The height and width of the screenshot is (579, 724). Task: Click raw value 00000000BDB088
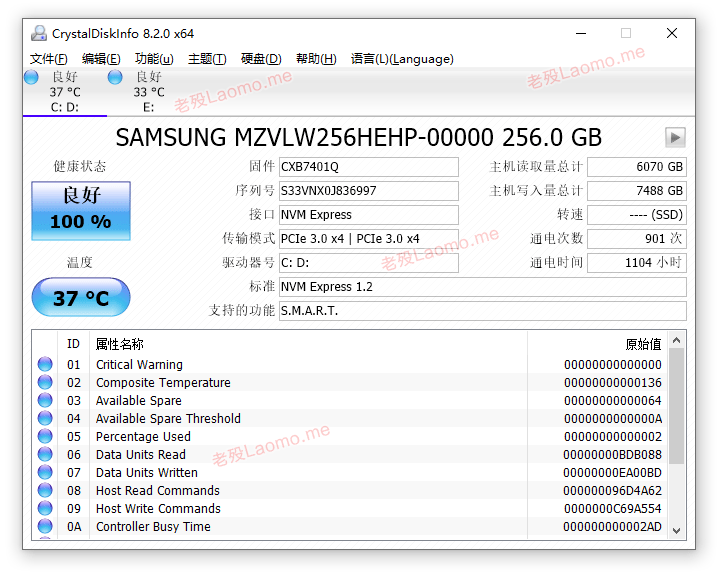click(612, 455)
